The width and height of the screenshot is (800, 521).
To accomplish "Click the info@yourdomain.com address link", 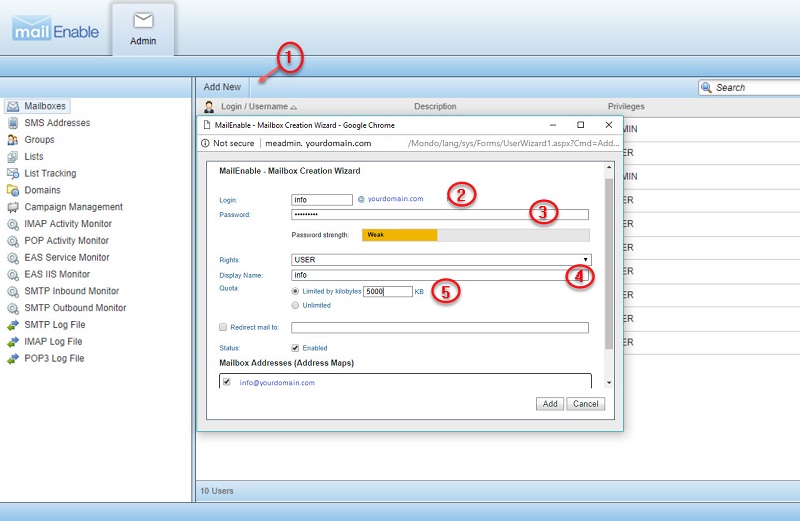I will coord(277,383).
